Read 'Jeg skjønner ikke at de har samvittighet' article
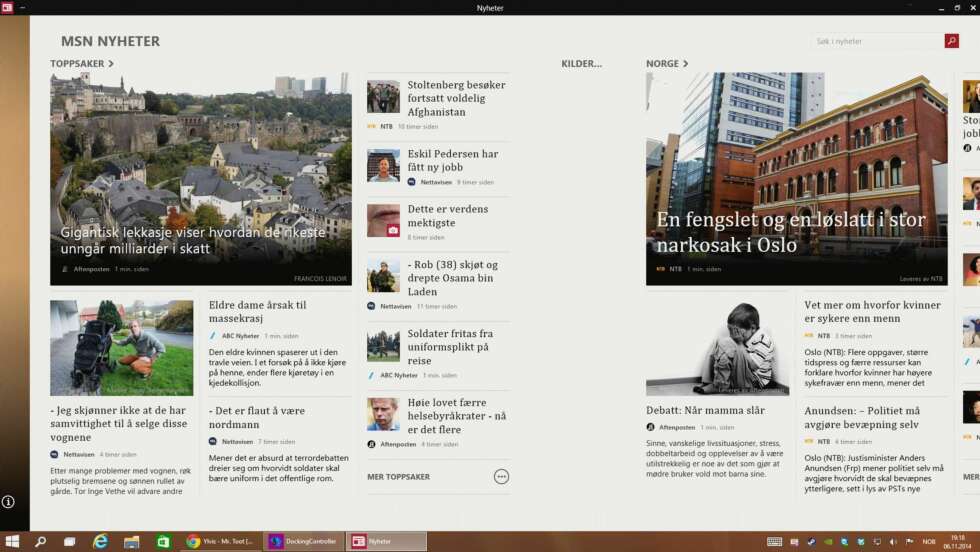The image size is (980, 552). (119, 424)
